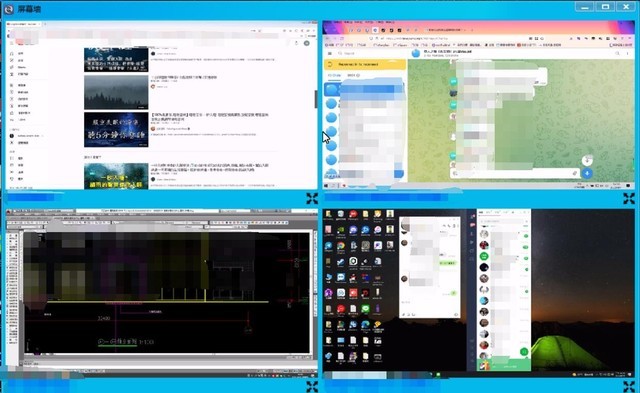Open the Telegram chat three-dot options menu

pos(628,53)
